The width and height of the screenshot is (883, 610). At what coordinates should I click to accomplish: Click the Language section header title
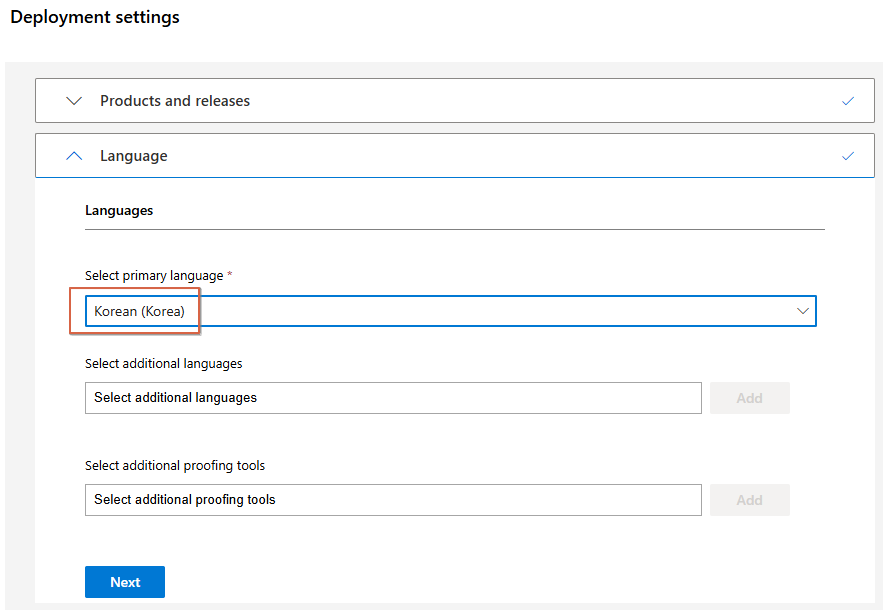click(134, 156)
